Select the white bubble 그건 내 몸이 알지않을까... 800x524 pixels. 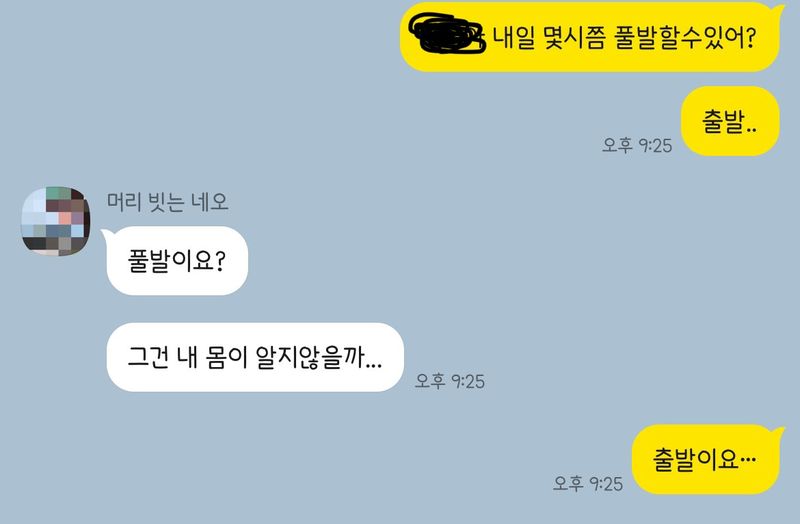click(x=255, y=357)
